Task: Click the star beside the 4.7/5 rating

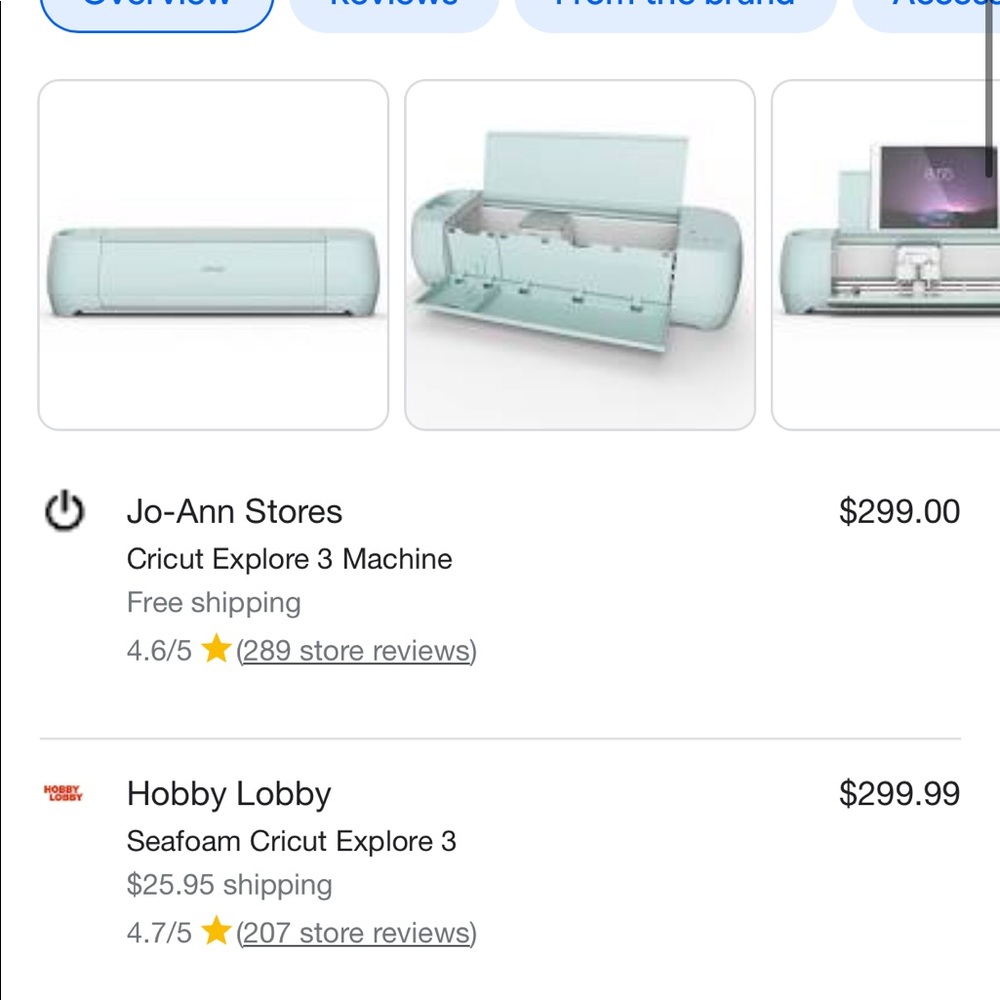Action: (x=216, y=933)
